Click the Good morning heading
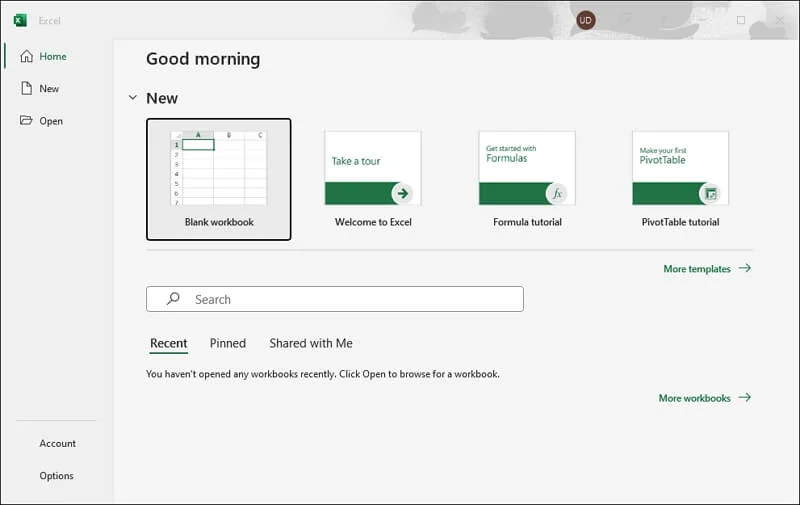The image size is (800, 505). point(203,59)
